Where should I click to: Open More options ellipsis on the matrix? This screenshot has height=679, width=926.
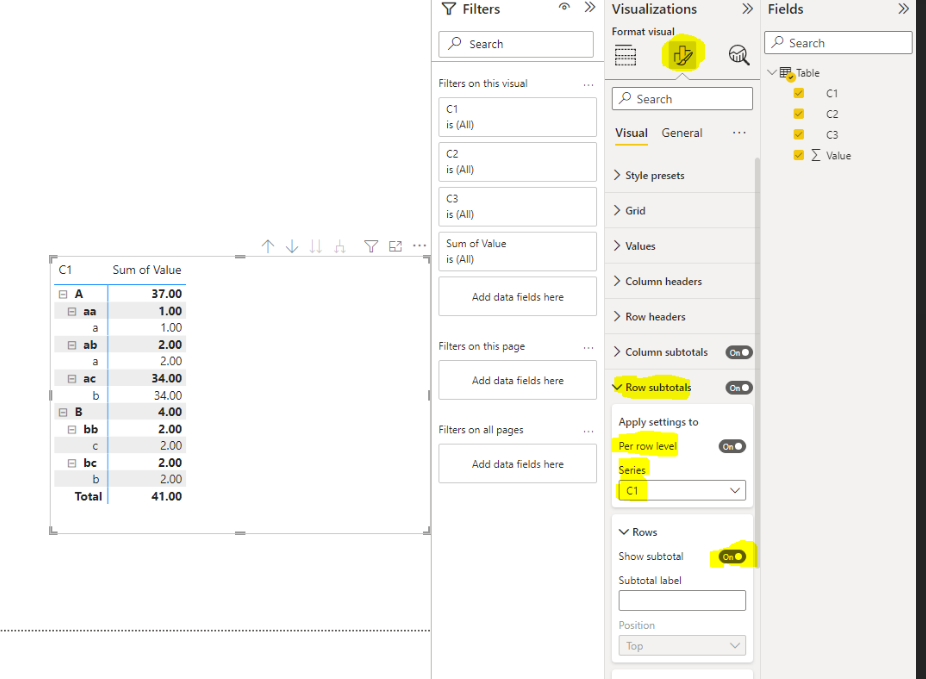pos(419,246)
